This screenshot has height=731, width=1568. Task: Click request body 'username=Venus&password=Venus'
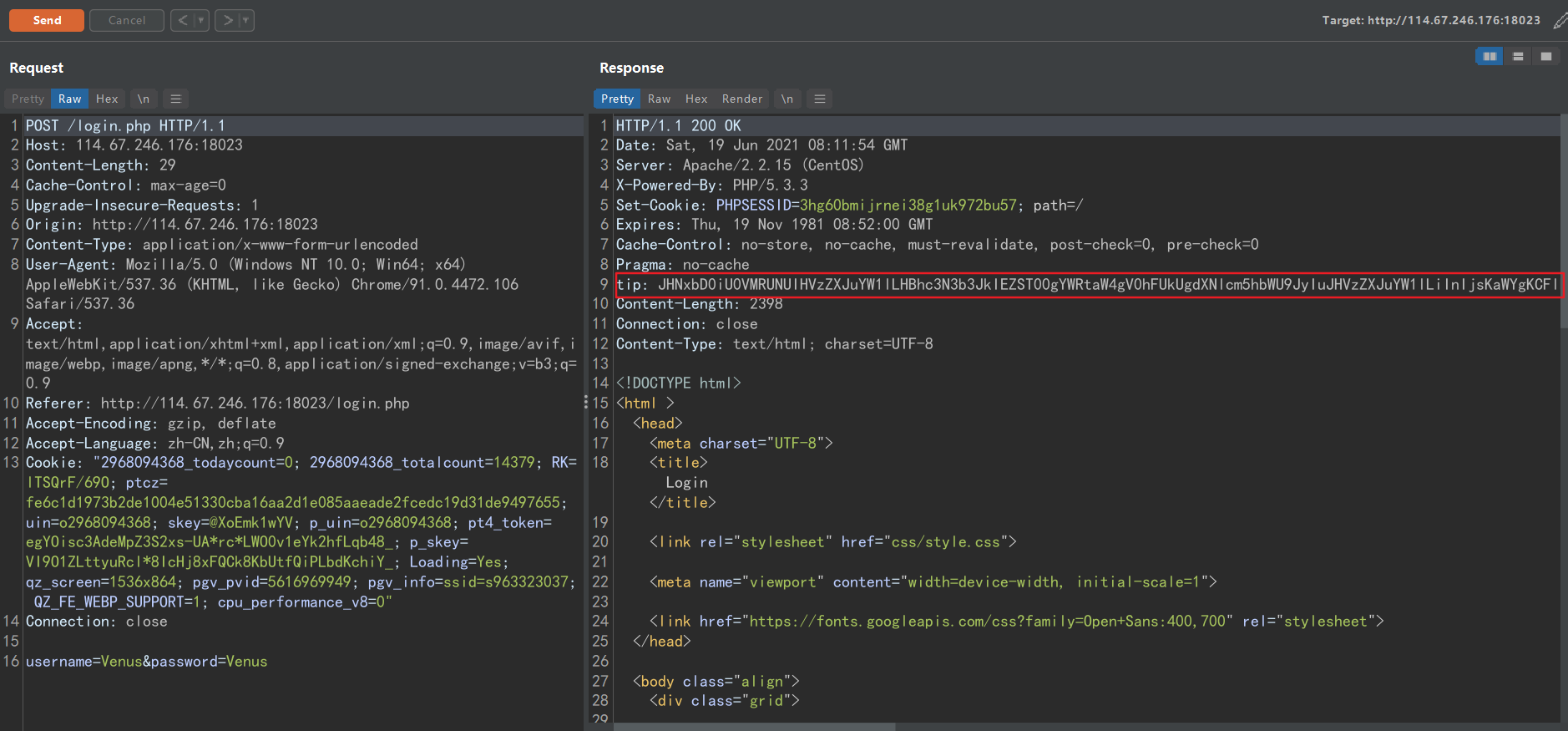coord(146,662)
